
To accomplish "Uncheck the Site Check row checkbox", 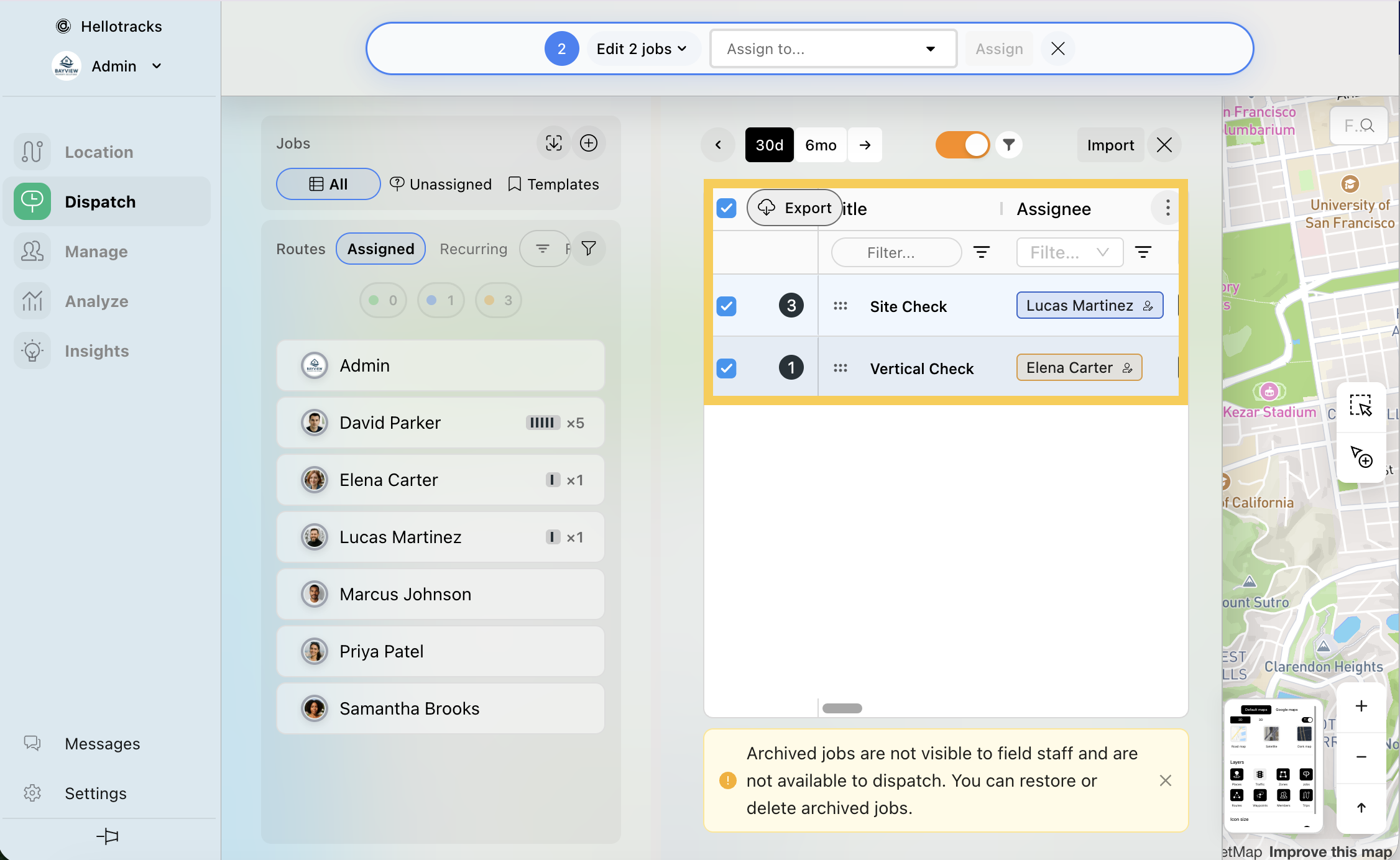I will [726, 306].
